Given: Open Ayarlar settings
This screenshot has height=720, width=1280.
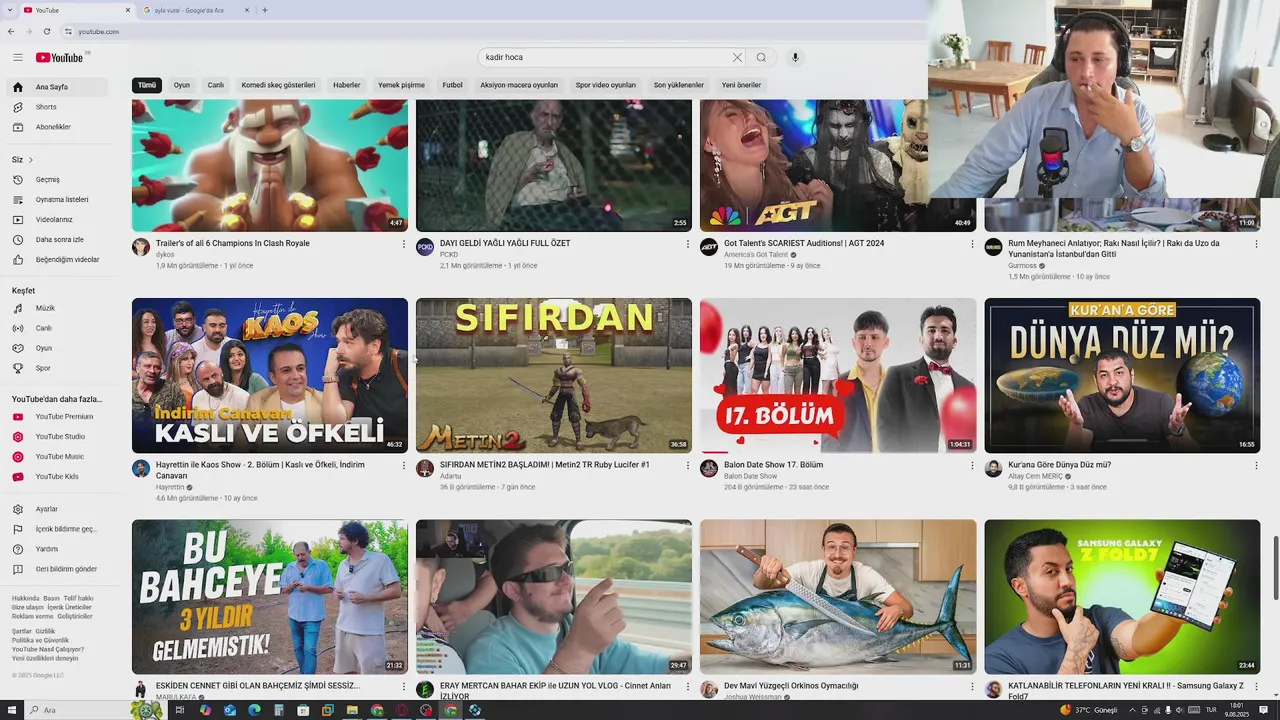Looking at the screenshot, I should [57, 509].
